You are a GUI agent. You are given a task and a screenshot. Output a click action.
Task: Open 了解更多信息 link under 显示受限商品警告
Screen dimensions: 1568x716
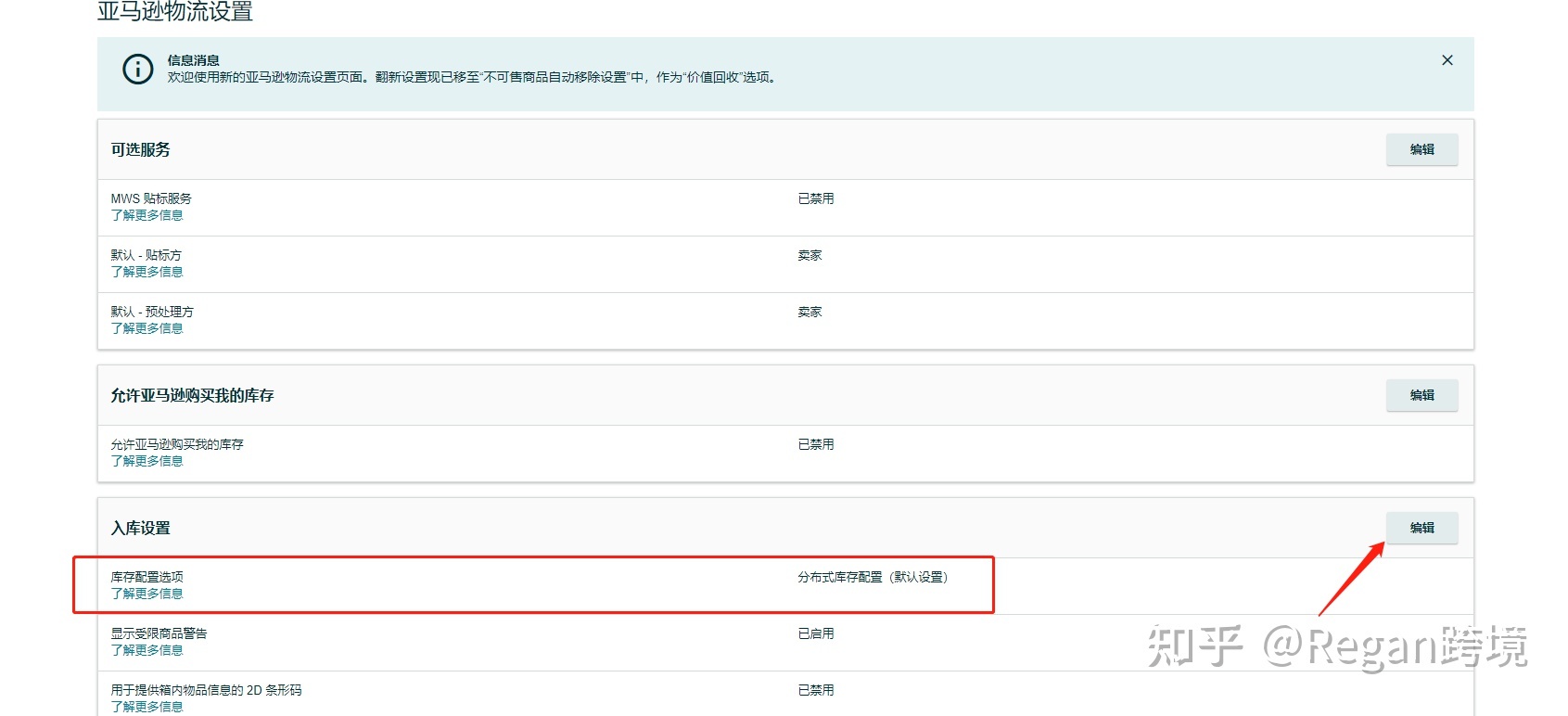[147, 650]
